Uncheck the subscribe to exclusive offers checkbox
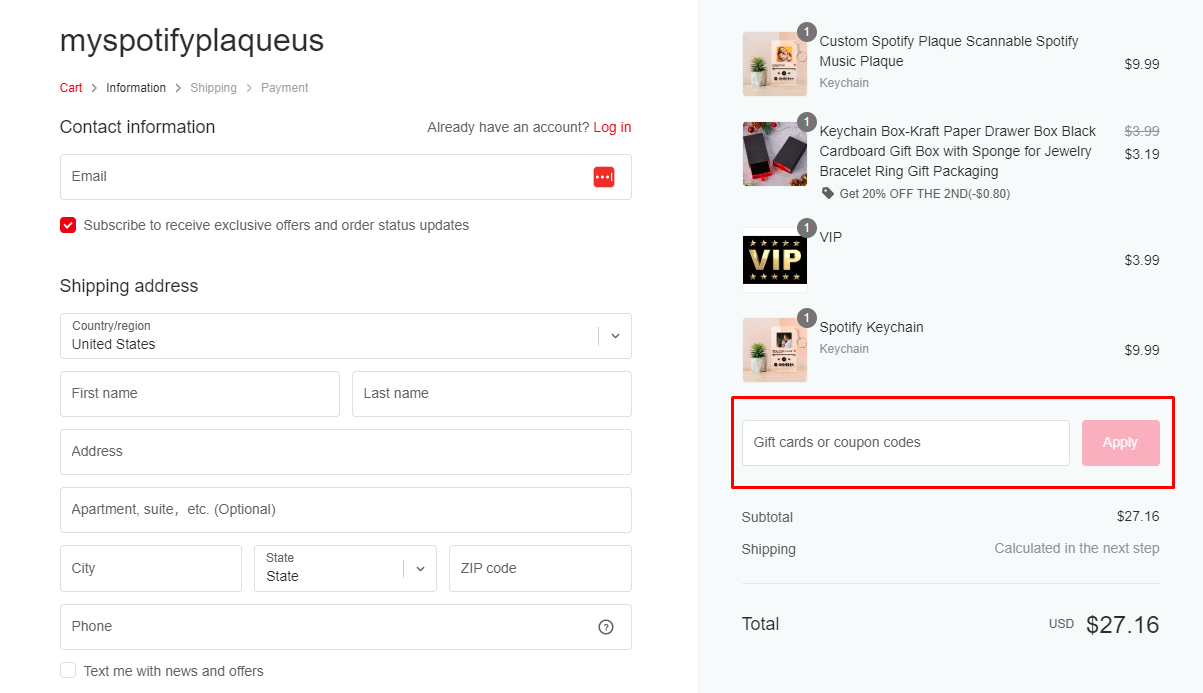 pyautogui.click(x=68, y=225)
